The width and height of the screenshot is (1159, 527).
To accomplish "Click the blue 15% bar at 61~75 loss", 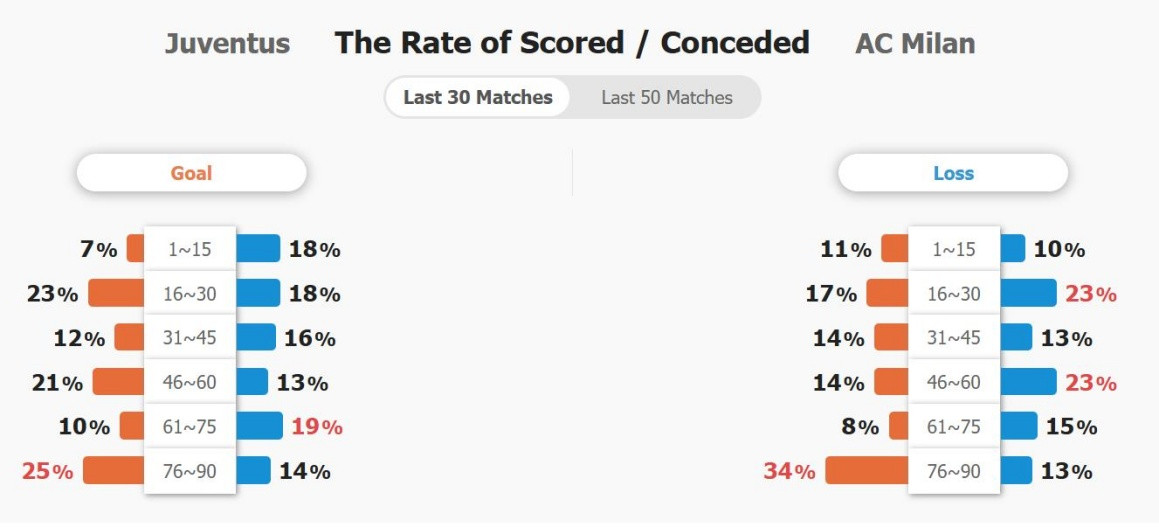I will pyautogui.click(x=1019, y=426).
